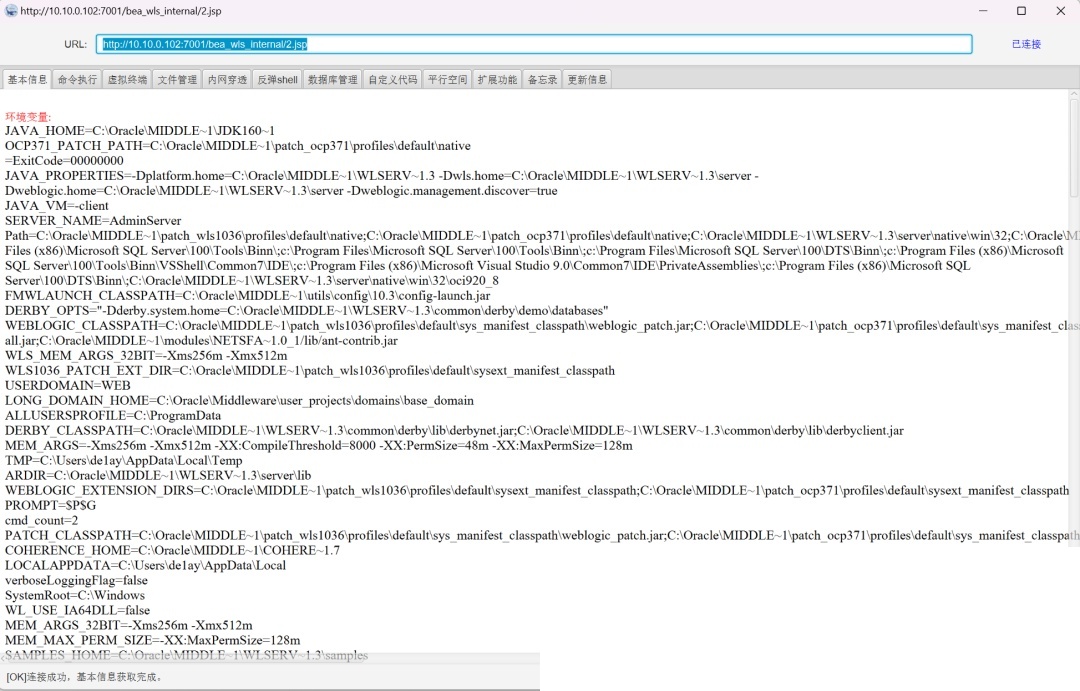Click the 已连接 status link
Image resolution: width=1080 pixels, height=691 pixels.
tap(1026, 44)
